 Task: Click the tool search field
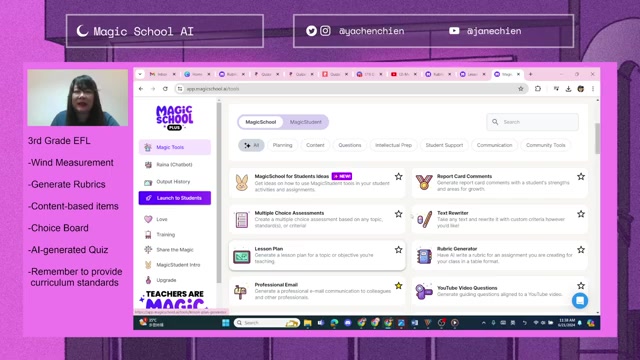tap(532, 122)
